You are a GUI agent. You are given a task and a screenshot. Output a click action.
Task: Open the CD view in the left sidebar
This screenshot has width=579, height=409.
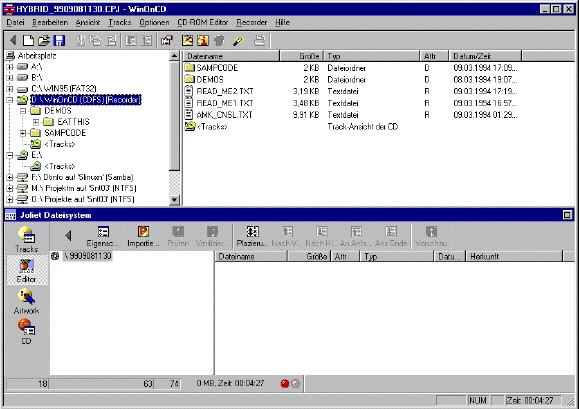click(x=26, y=331)
